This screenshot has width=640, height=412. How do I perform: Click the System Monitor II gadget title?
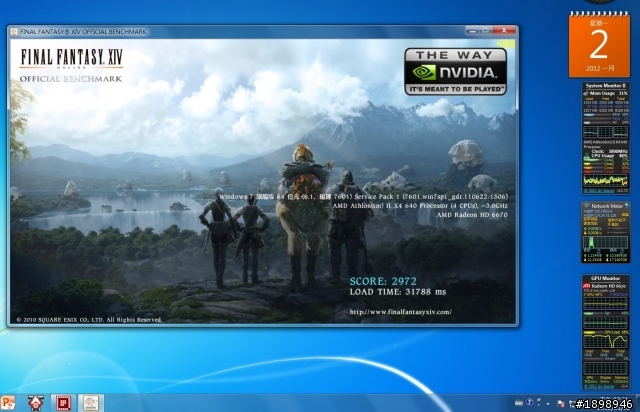[606, 86]
